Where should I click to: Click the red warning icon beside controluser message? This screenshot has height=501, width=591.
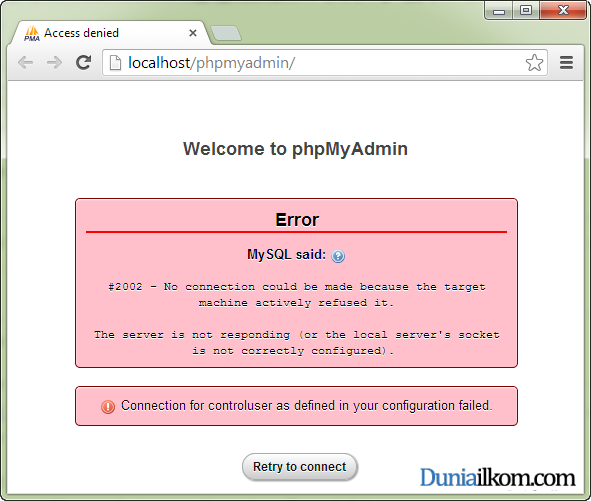(108, 406)
